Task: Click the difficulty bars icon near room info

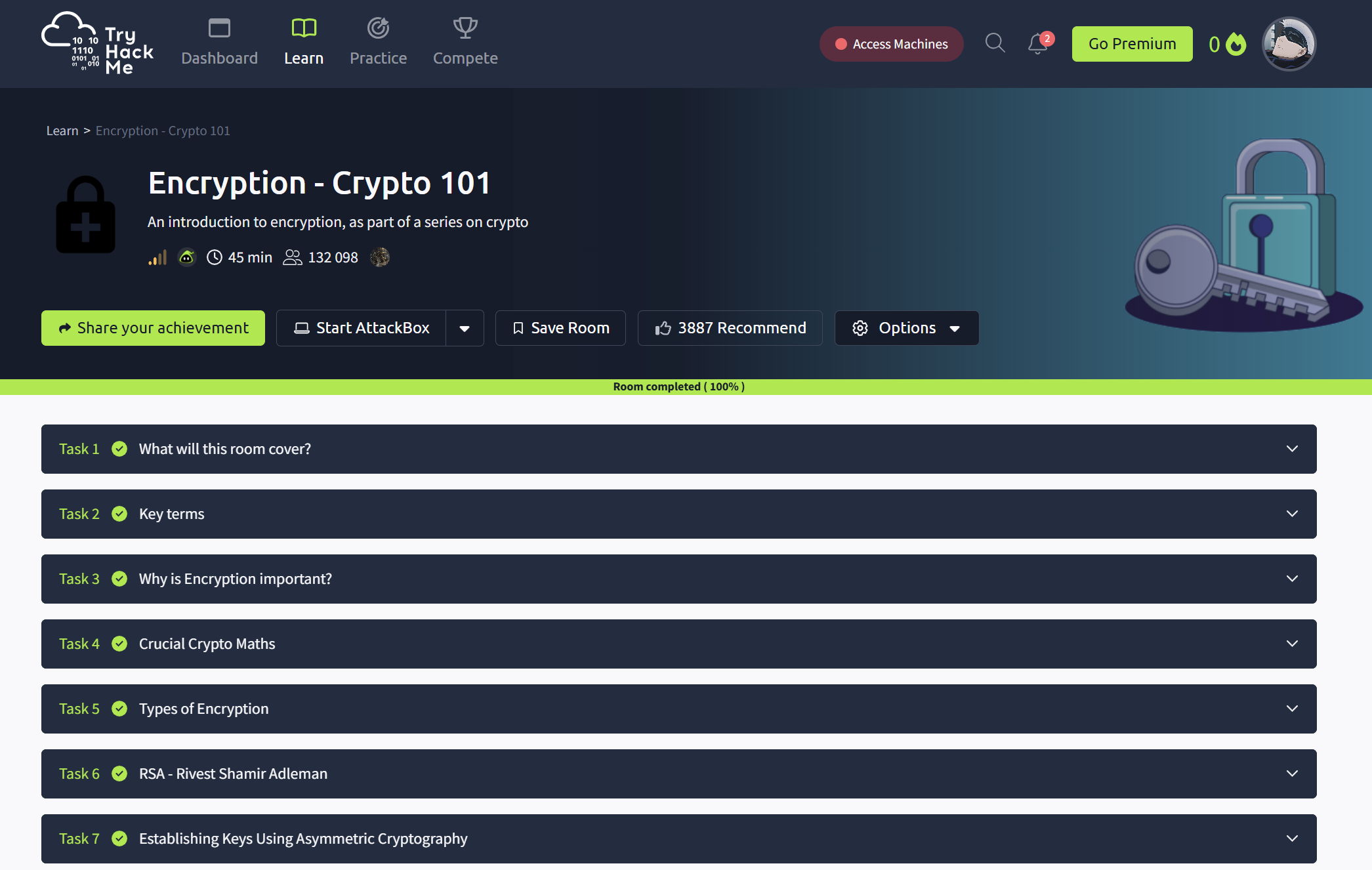Action: (157, 257)
